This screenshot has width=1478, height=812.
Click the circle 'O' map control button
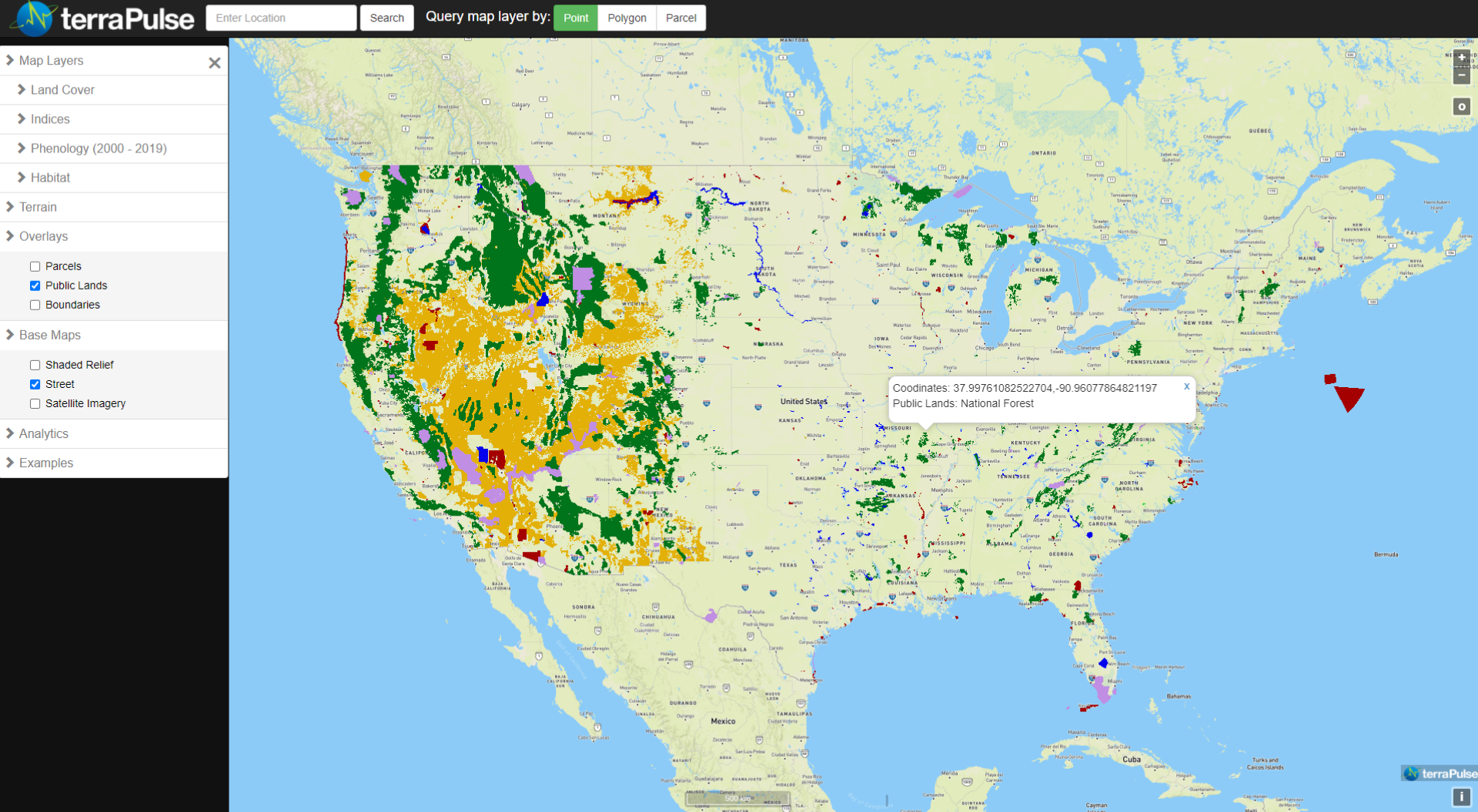[1461, 107]
